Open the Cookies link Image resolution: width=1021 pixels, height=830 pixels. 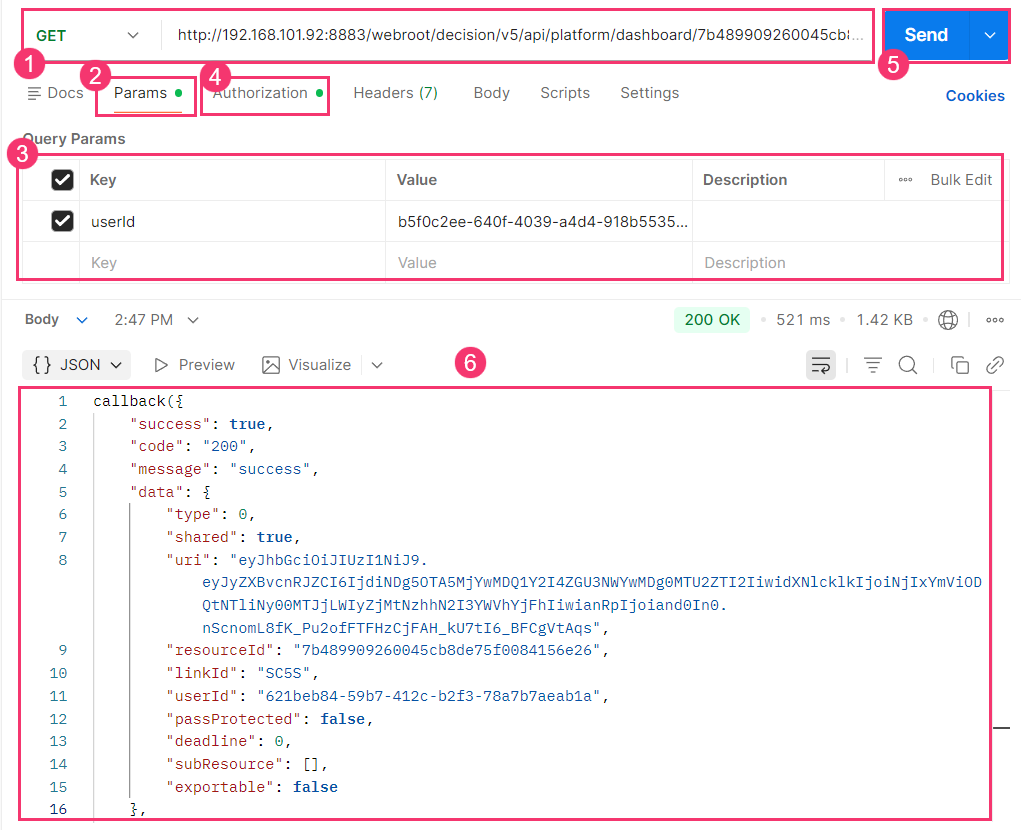click(975, 96)
